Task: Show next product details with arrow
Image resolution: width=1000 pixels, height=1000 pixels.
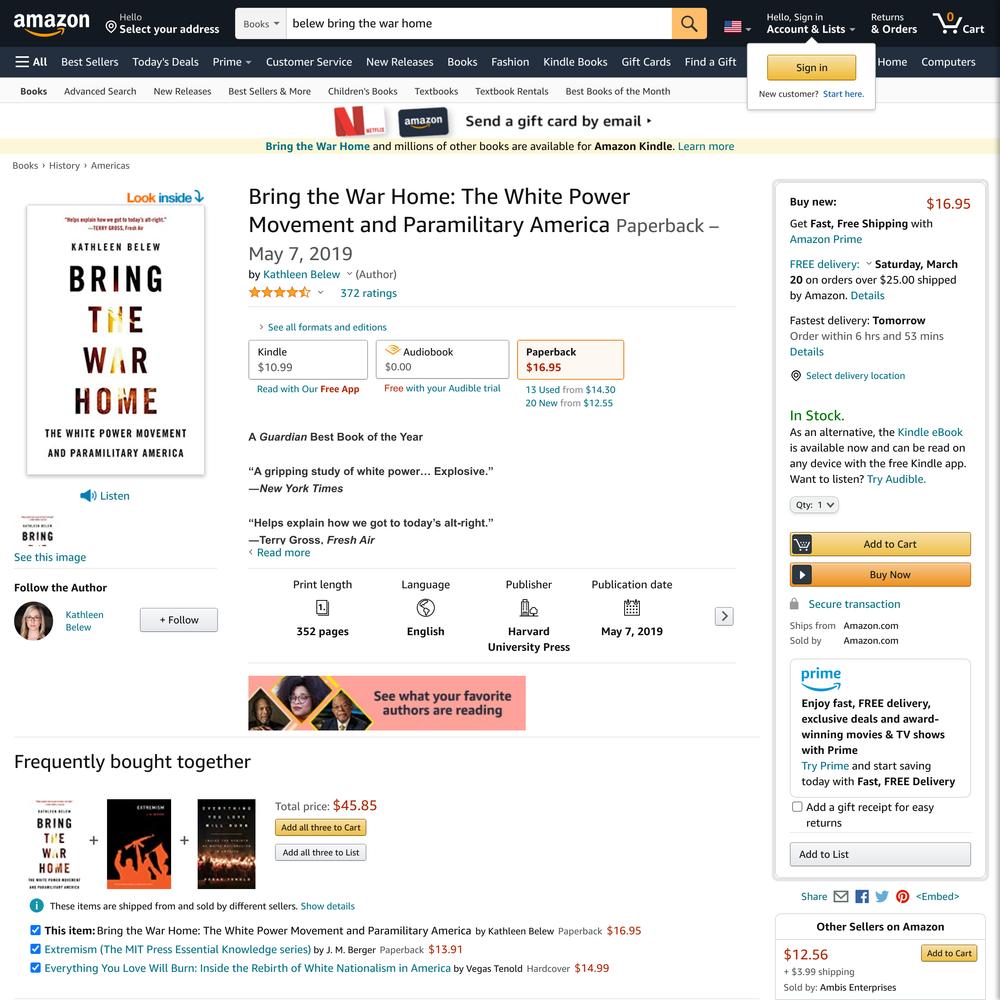Action: [x=724, y=616]
